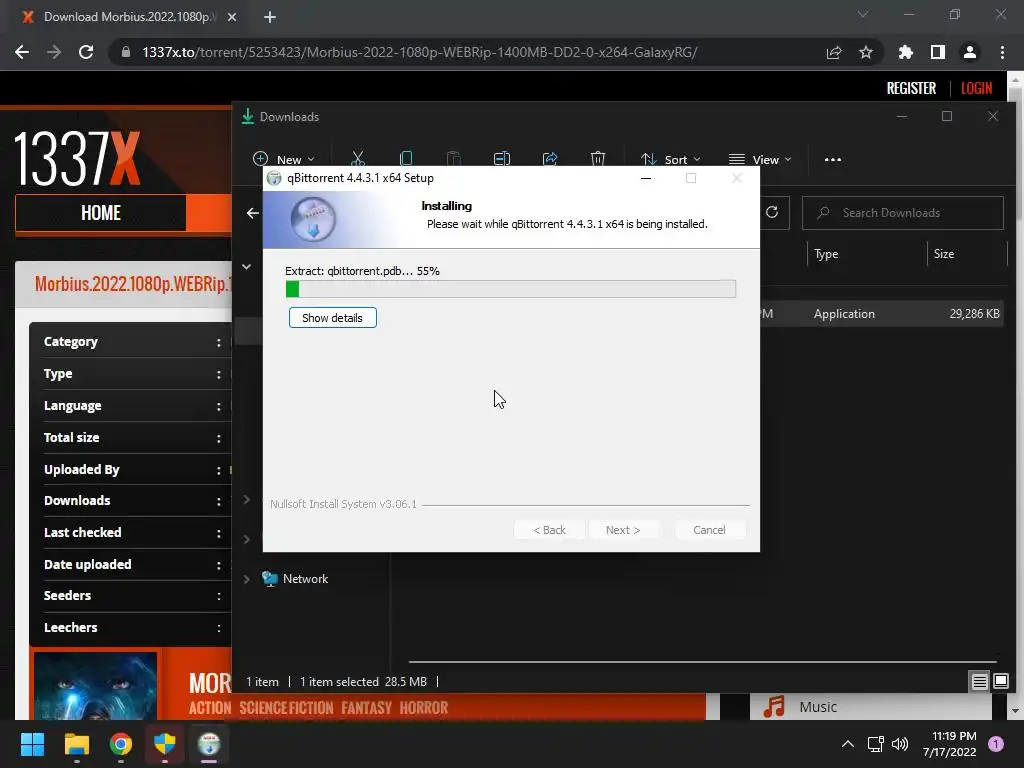Expand the Network tree item
This screenshot has width=1024, height=768.
tap(247, 579)
